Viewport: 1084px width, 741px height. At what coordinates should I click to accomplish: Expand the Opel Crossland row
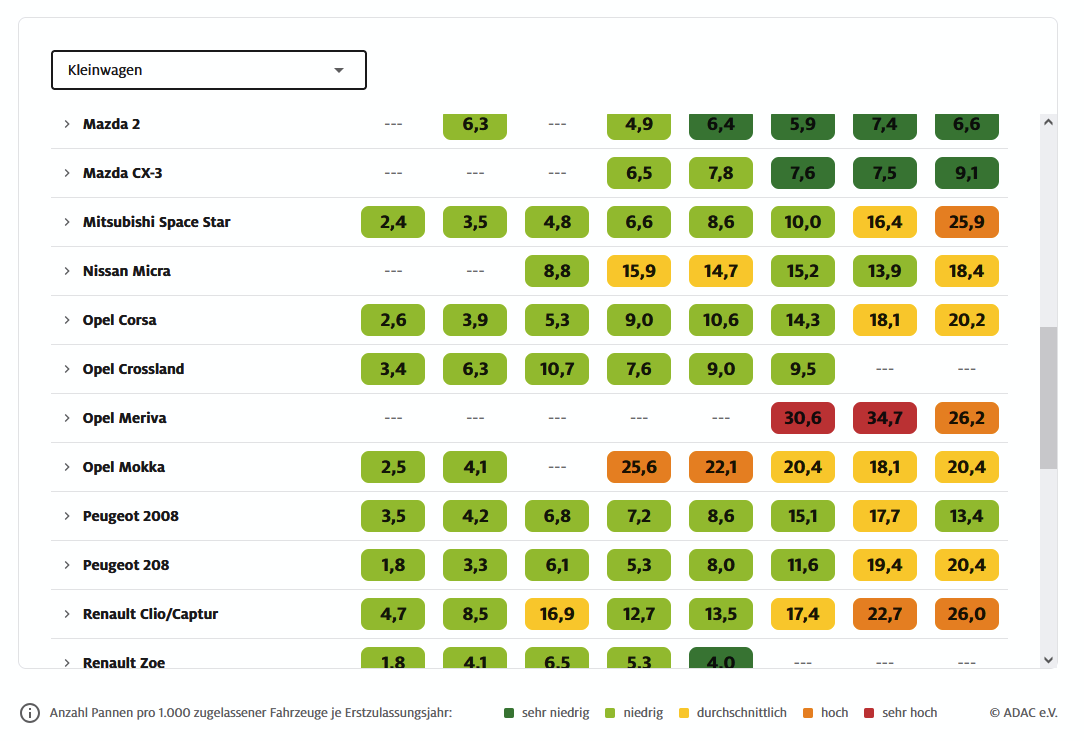(67, 369)
